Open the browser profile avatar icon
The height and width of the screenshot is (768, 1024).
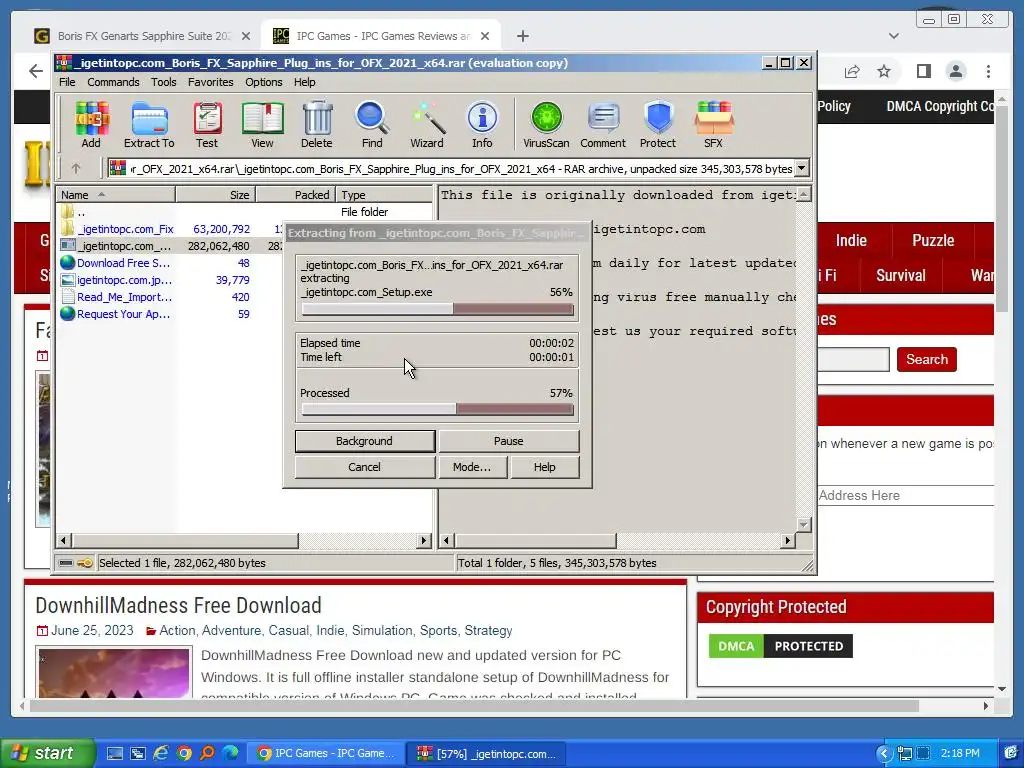(955, 71)
